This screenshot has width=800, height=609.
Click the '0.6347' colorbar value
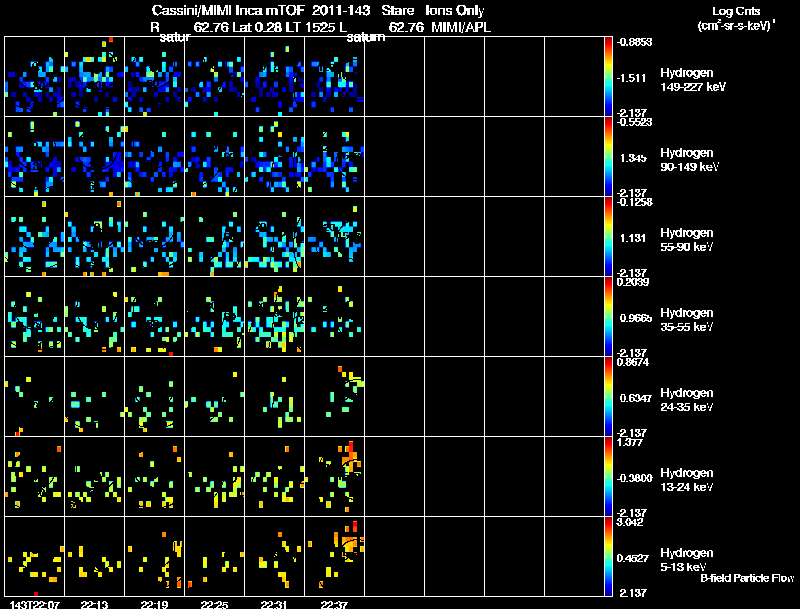(636, 398)
